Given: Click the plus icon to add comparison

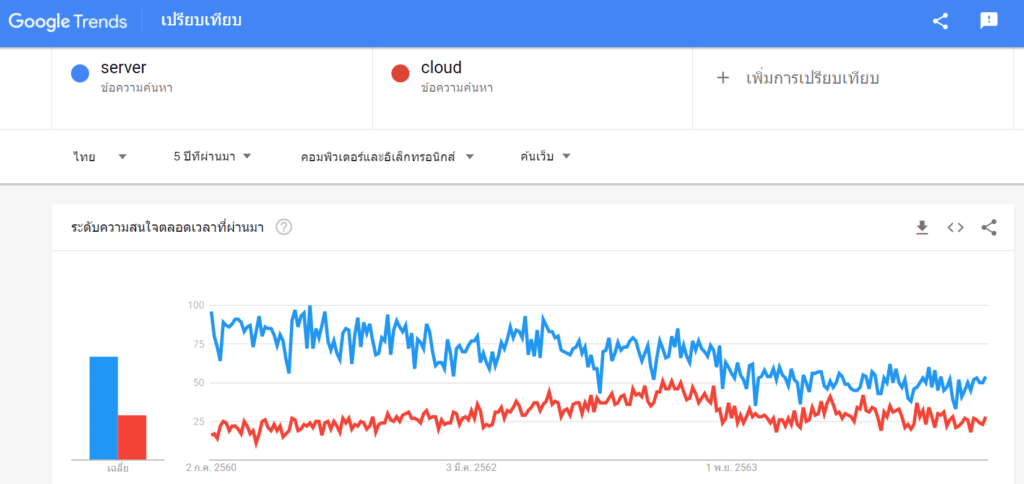Looking at the screenshot, I should [x=722, y=78].
